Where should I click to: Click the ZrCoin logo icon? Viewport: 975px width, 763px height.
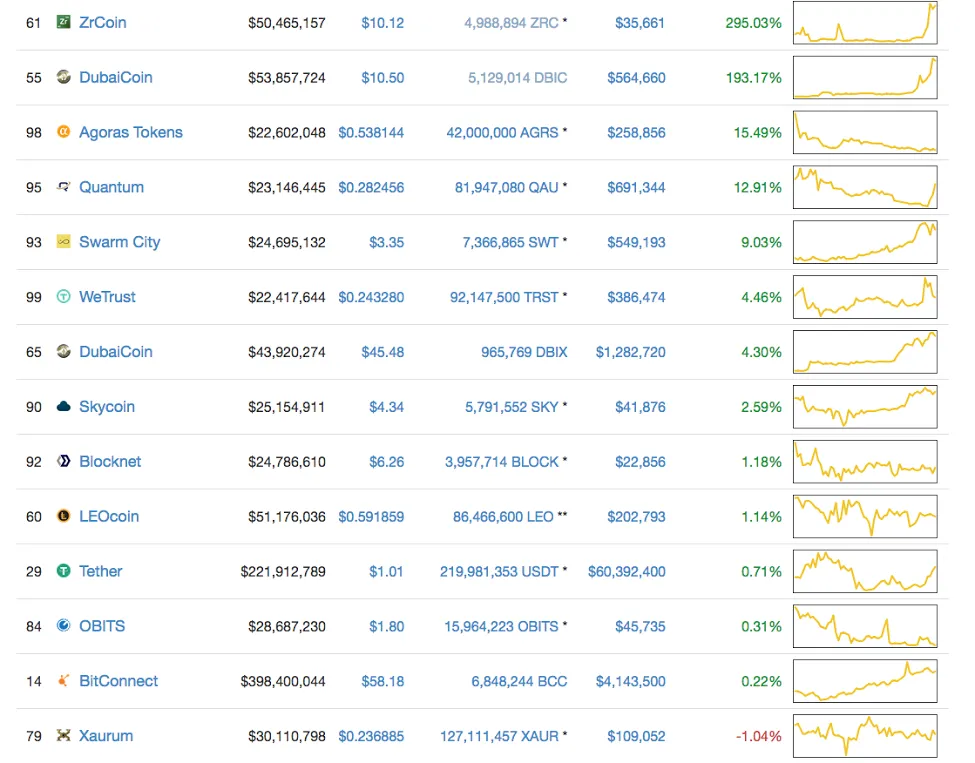coord(63,22)
